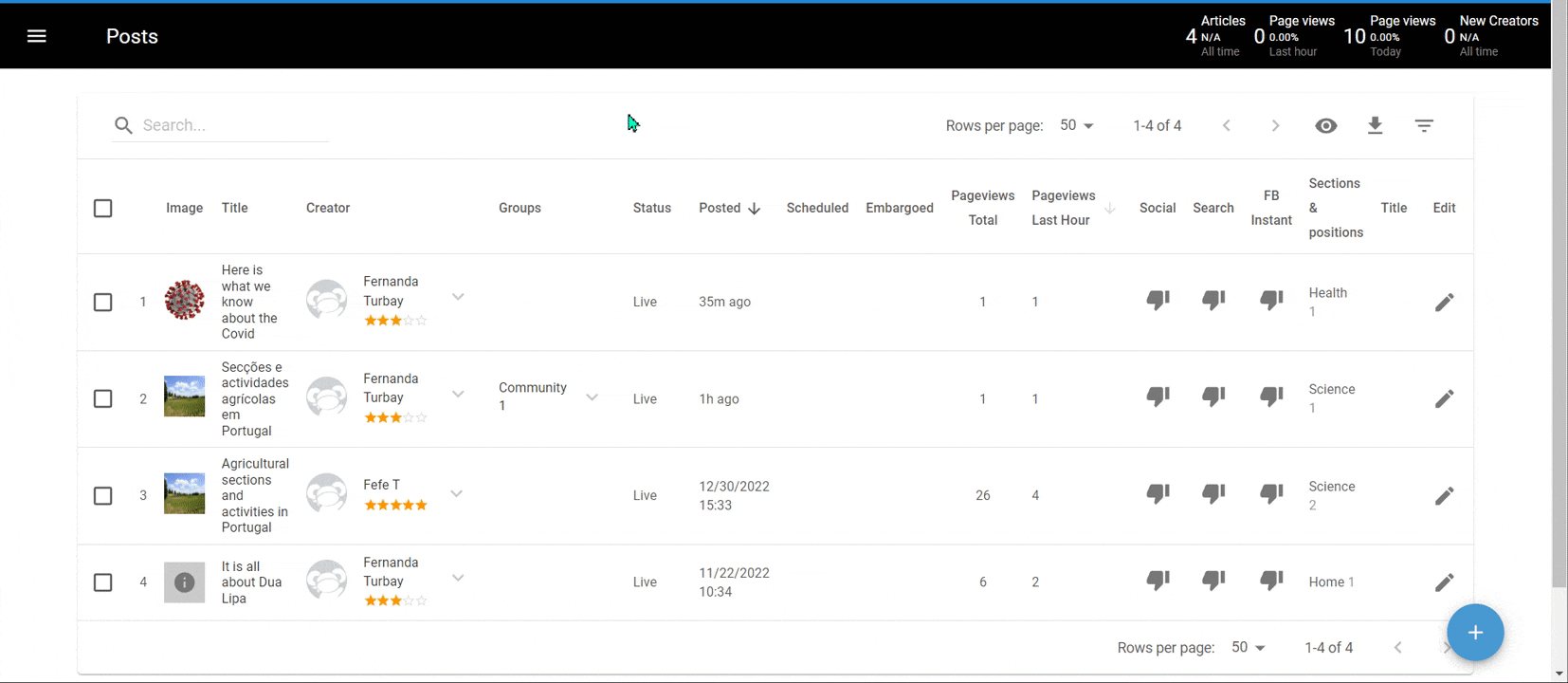The height and width of the screenshot is (683, 1568).
Task: Click the download export icon
Action: point(1375,125)
